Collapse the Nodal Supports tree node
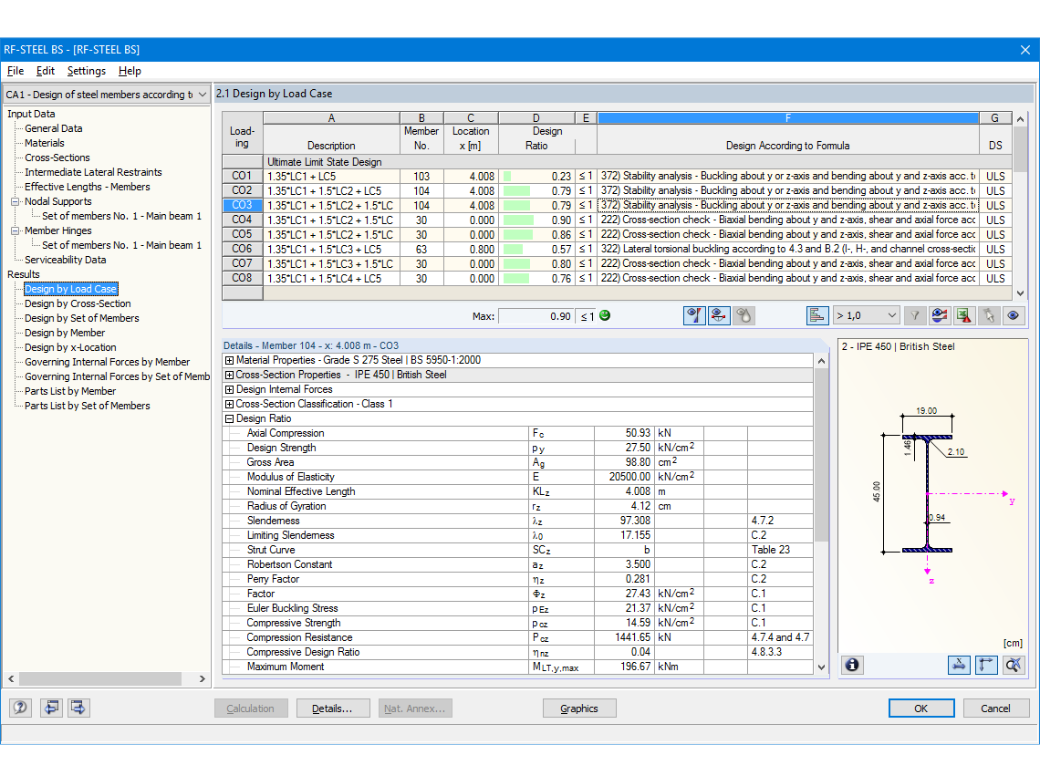Viewport: 1040px width, 782px height. coord(15,202)
